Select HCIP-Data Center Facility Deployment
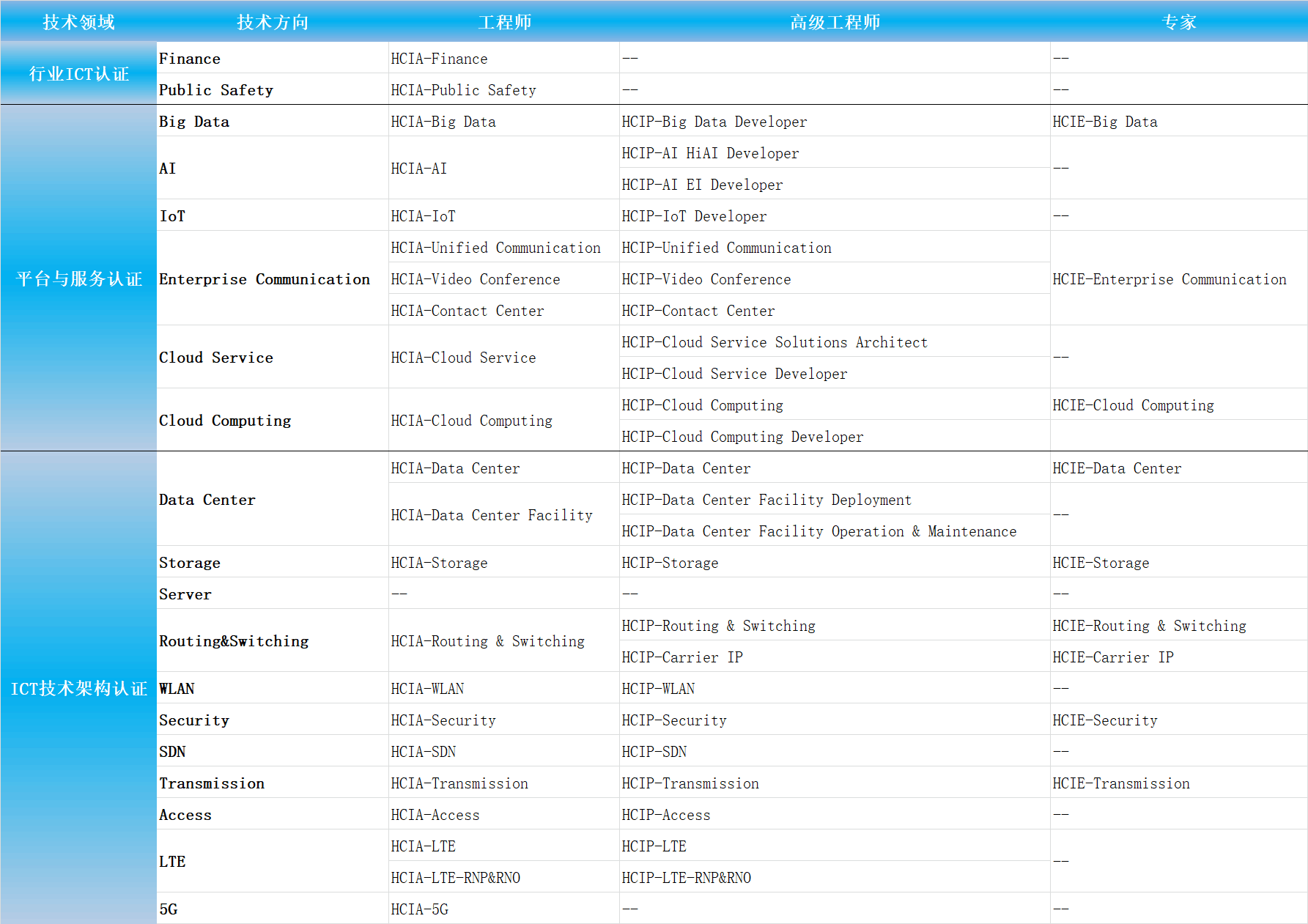 (x=766, y=500)
